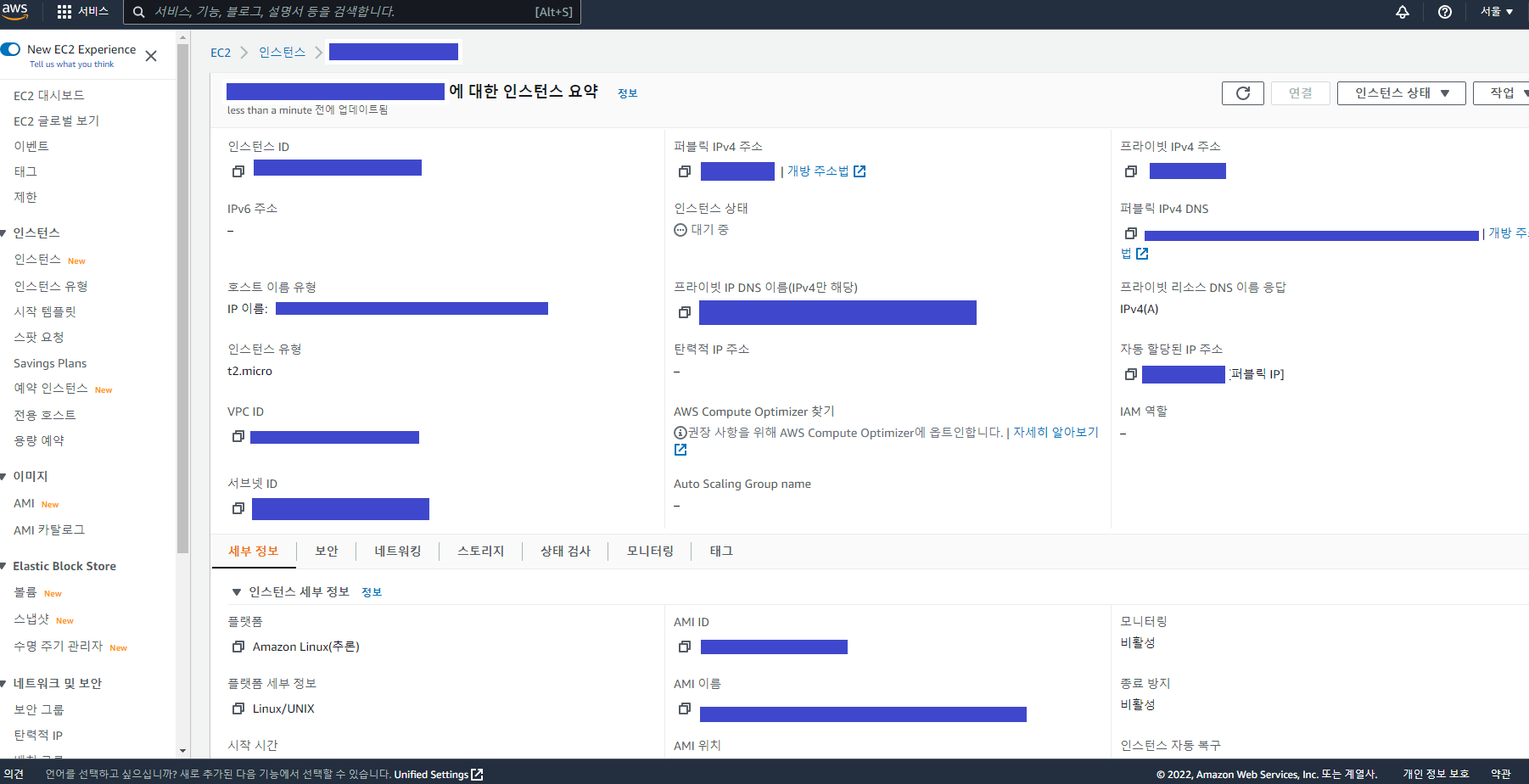Viewport: 1529px width, 784px height.
Task: Copy the auto-assigned public IP
Action: coord(1131,374)
